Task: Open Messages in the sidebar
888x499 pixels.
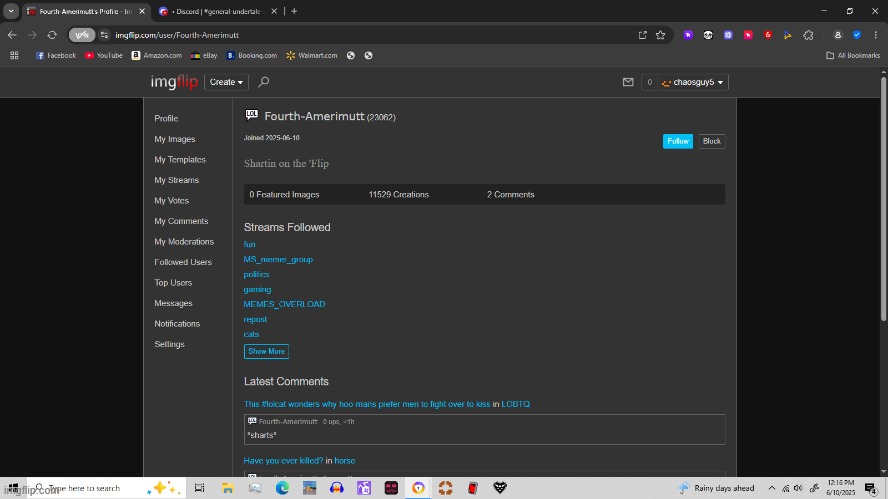Action: [173, 303]
